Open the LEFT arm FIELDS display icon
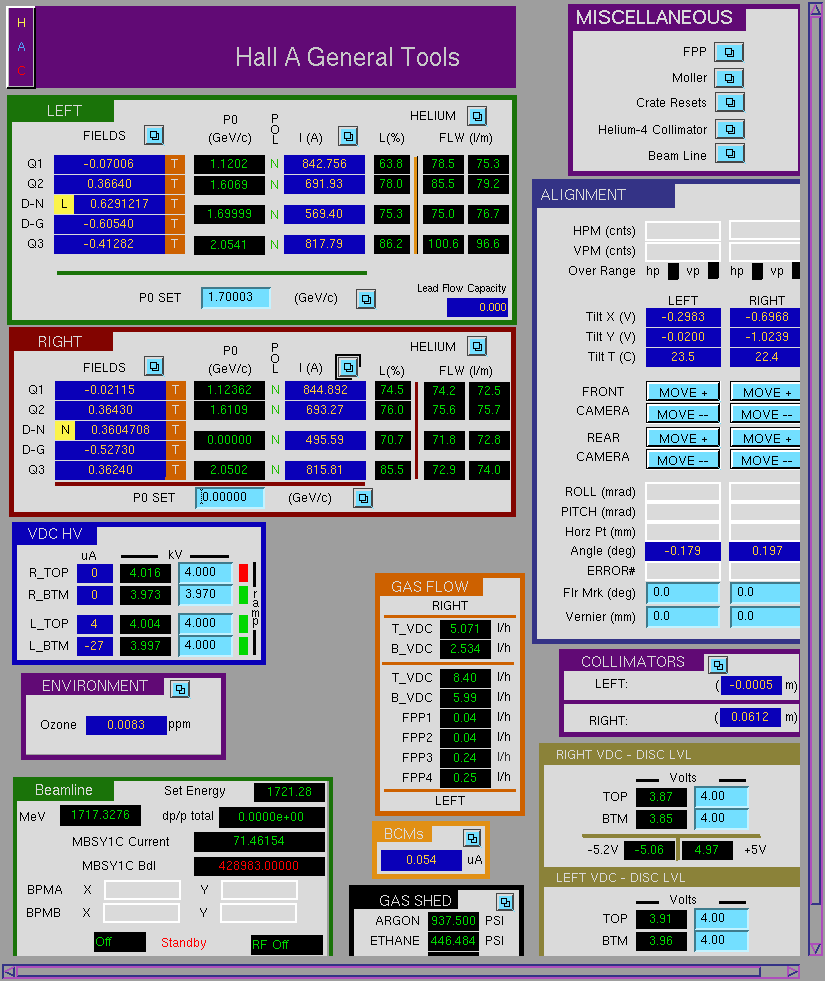The image size is (825, 981). click(x=154, y=135)
